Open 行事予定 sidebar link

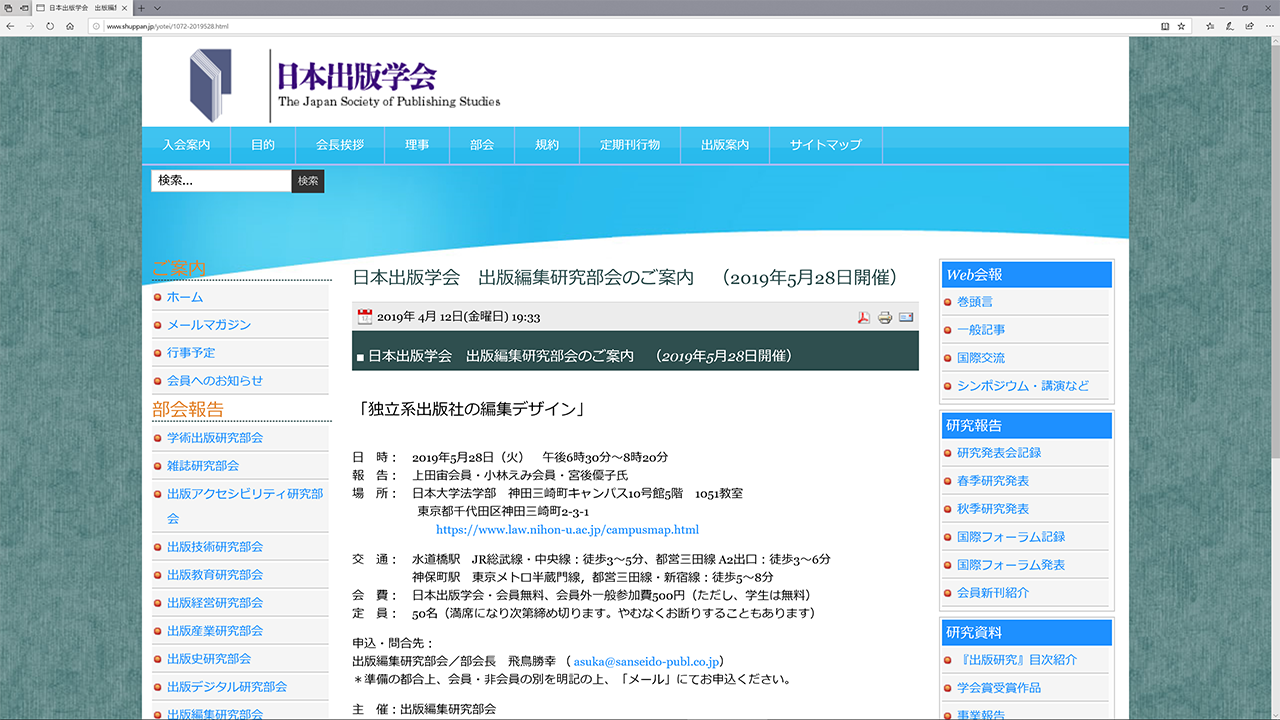tap(191, 353)
